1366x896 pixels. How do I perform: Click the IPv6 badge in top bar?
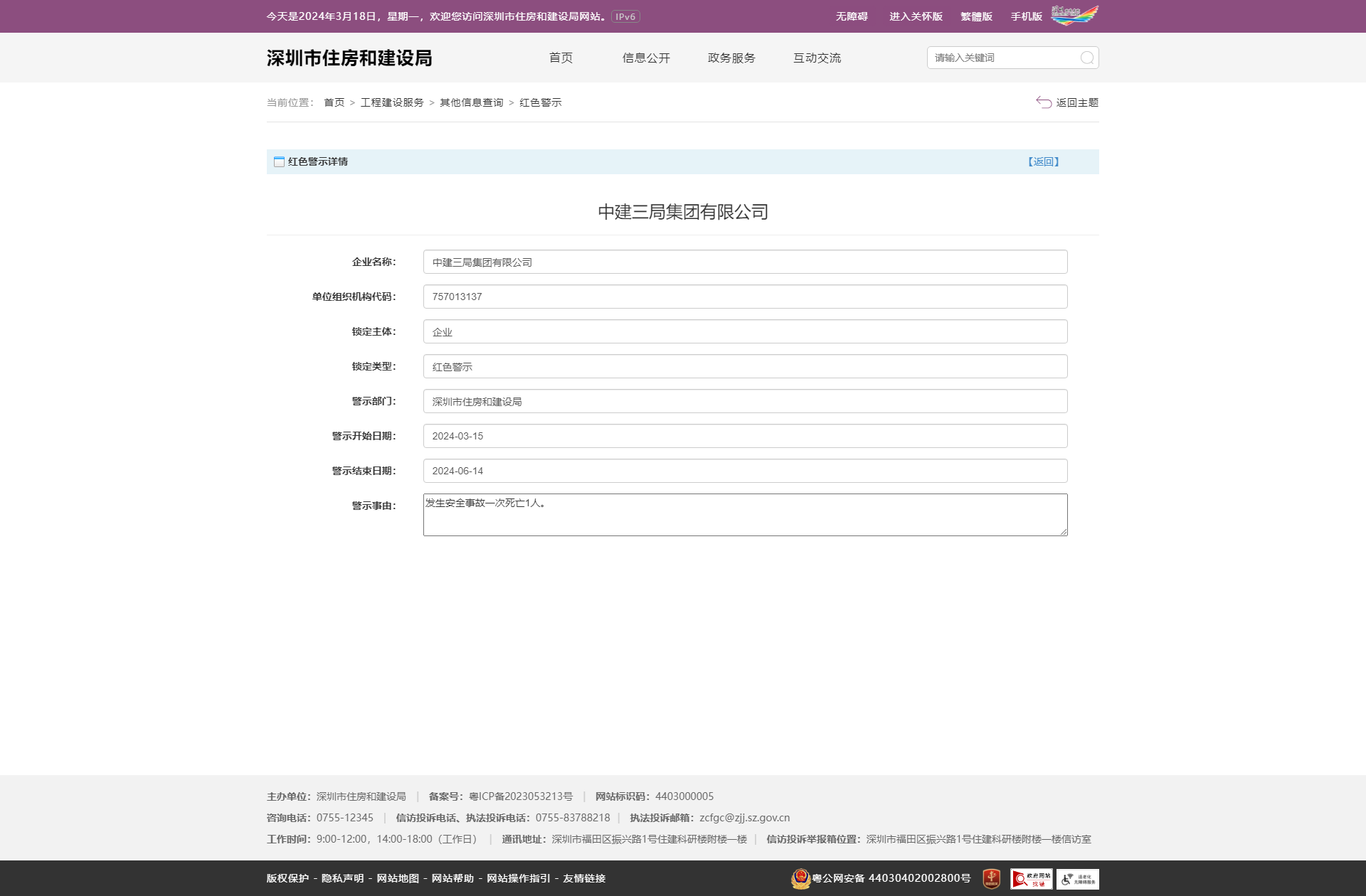point(625,16)
